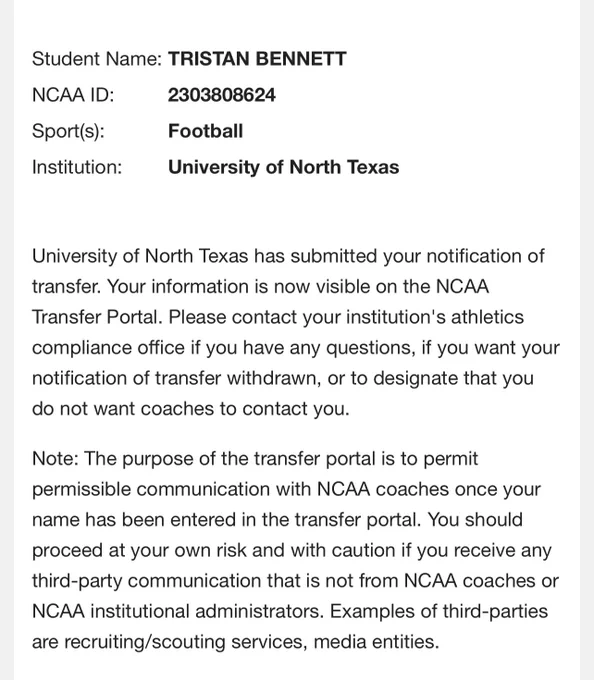The height and width of the screenshot is (680, 594).
Task: Click the line 'do not want coaches to contact you'
Action: pyautogui.click(x=189, y=409)
